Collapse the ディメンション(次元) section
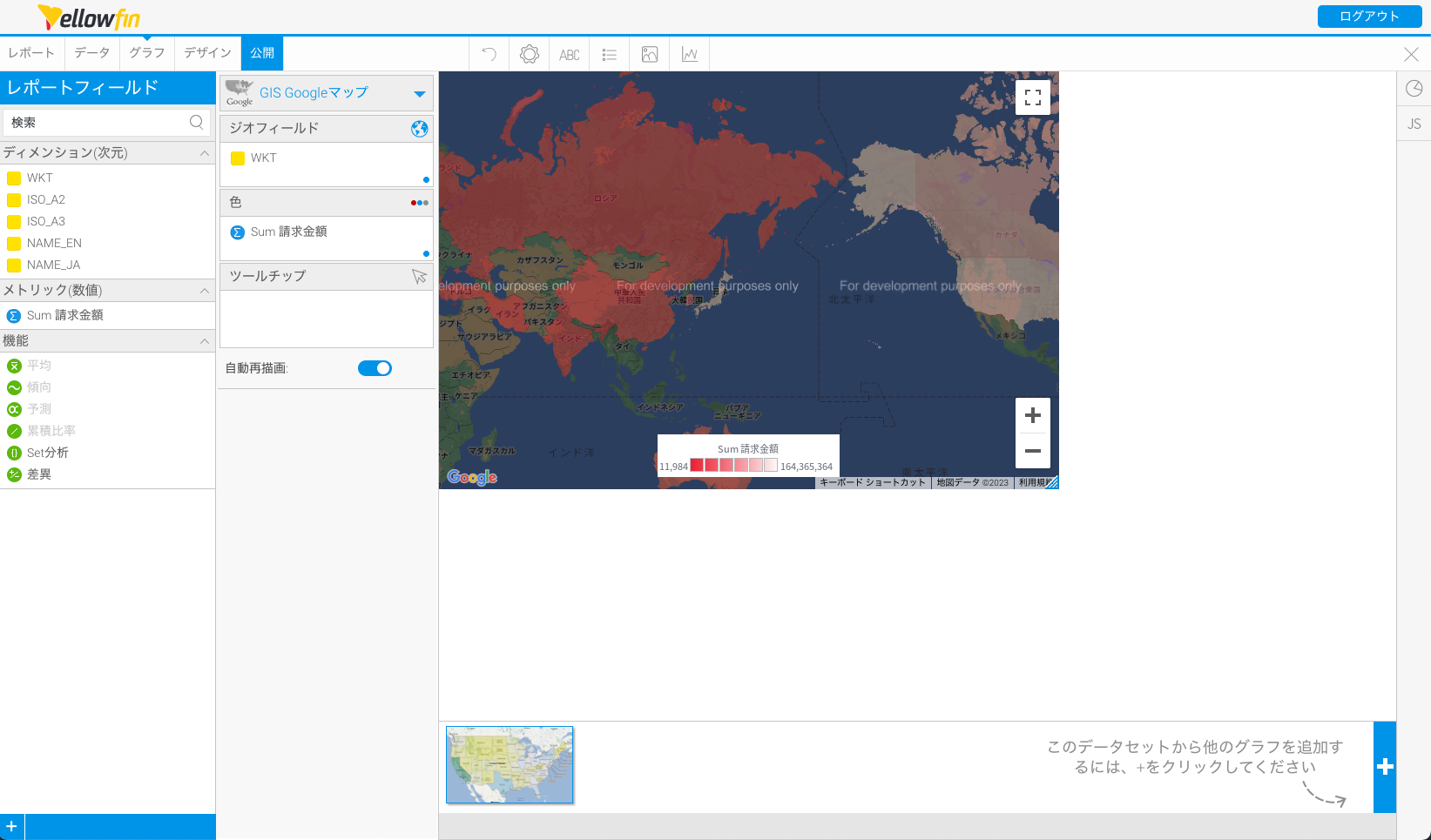This screenshot has height=840, width=1431. tap(205, 153)
